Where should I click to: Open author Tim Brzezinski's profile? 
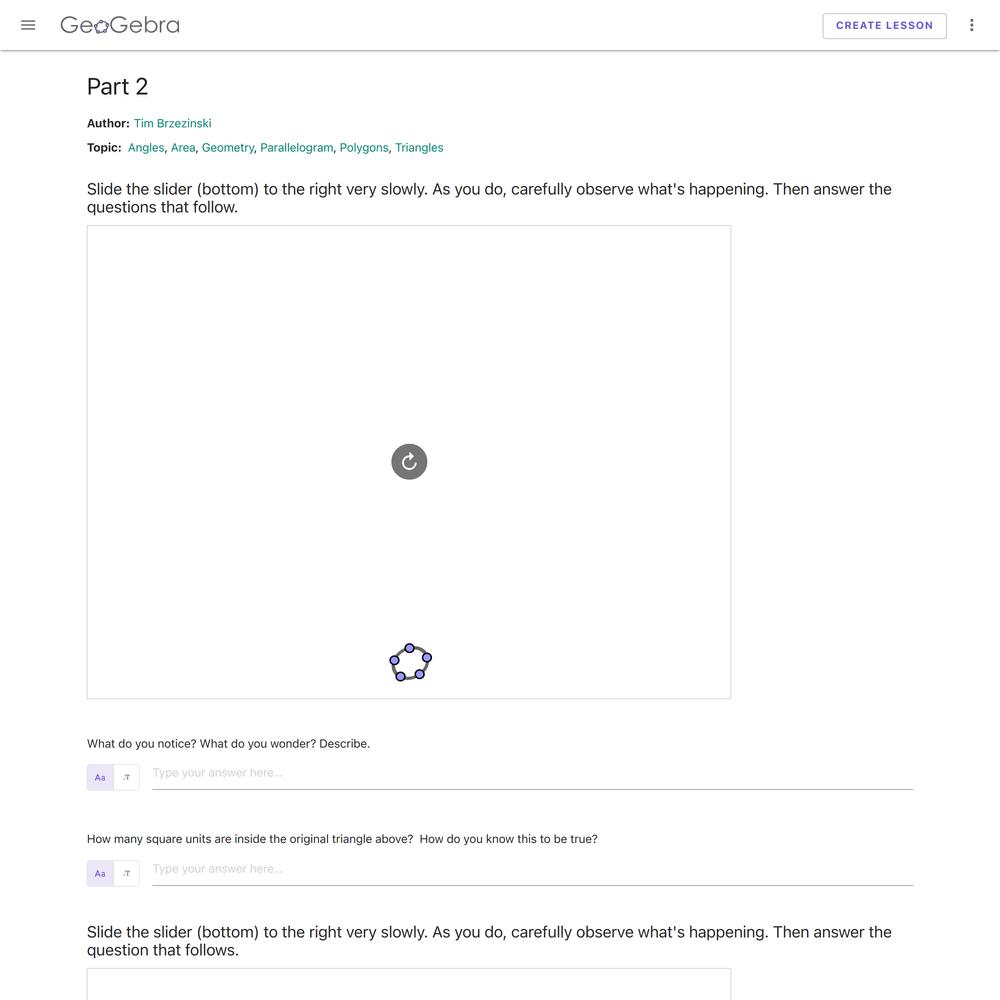coord(172,123)
